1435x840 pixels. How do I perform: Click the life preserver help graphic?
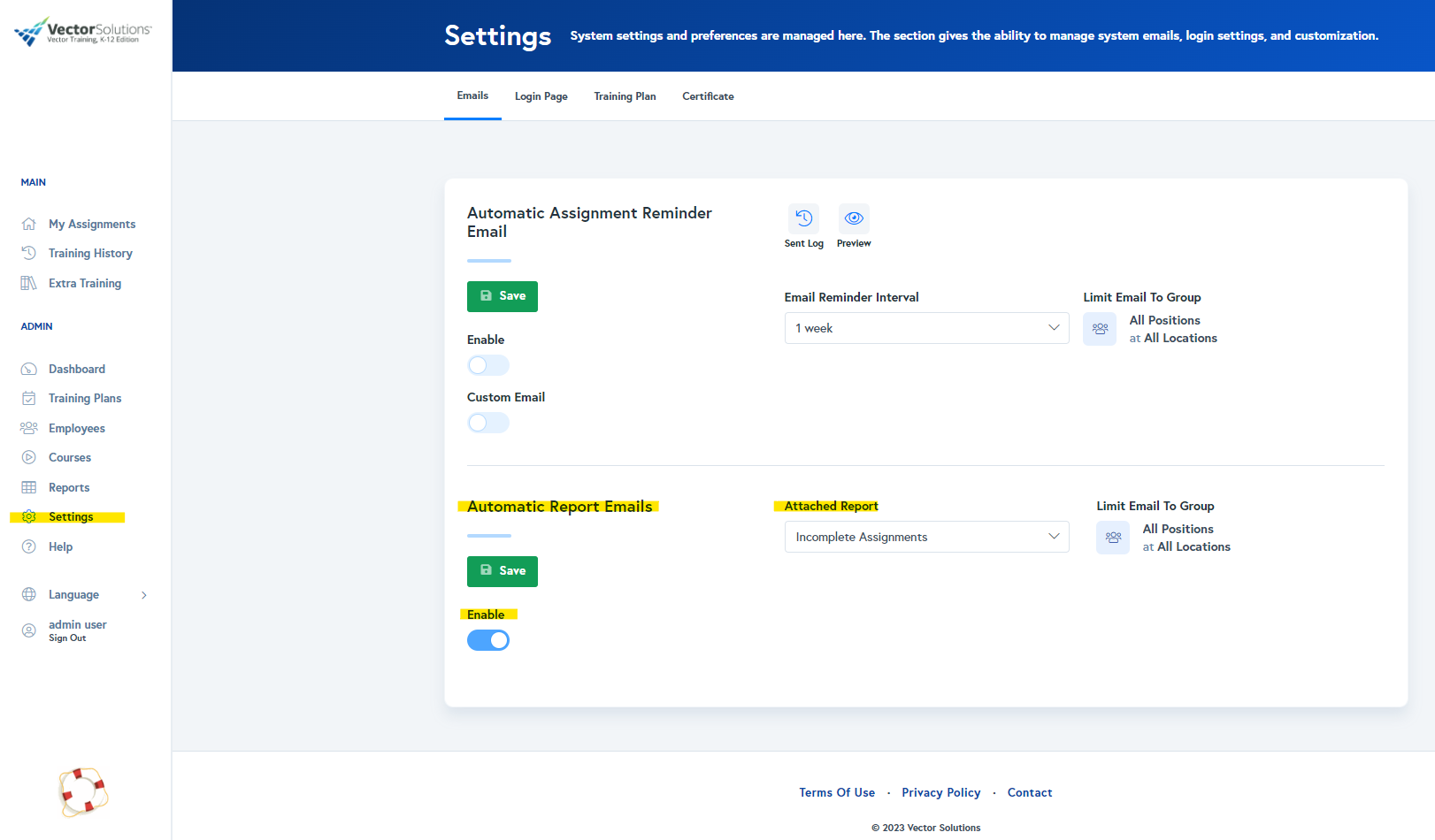[83, 793]
